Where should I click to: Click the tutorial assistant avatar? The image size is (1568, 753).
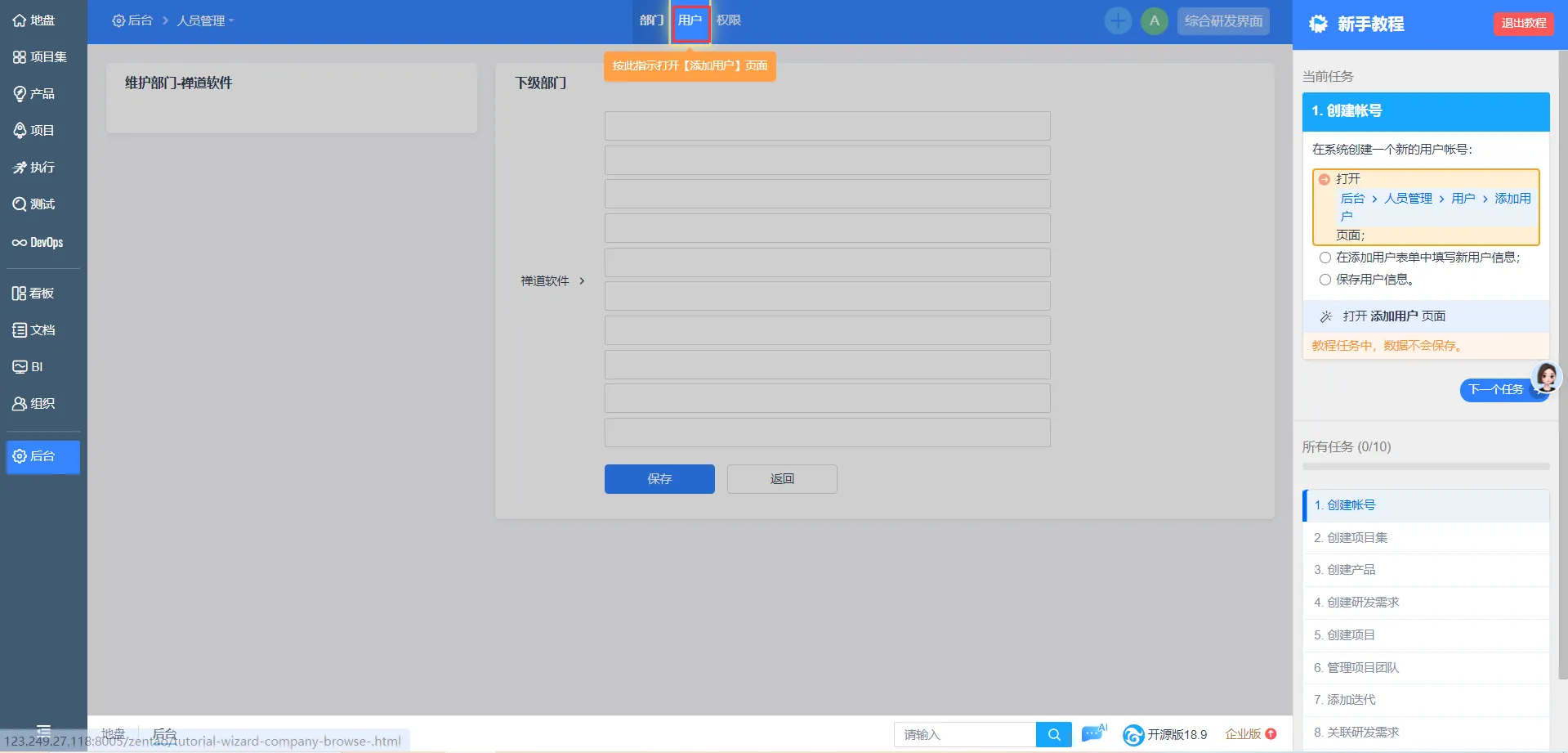pos(1546,377)
